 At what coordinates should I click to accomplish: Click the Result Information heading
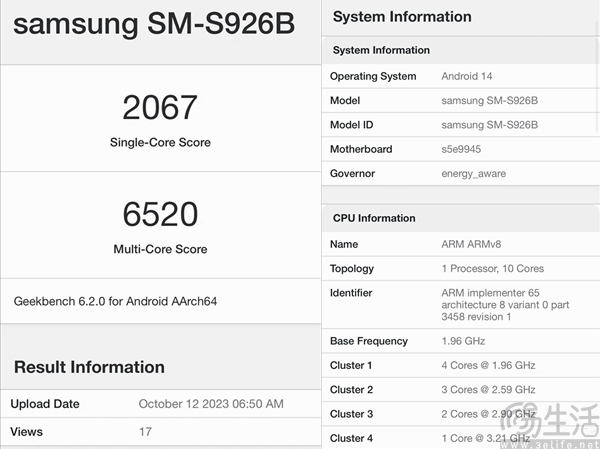pos(89,367)
